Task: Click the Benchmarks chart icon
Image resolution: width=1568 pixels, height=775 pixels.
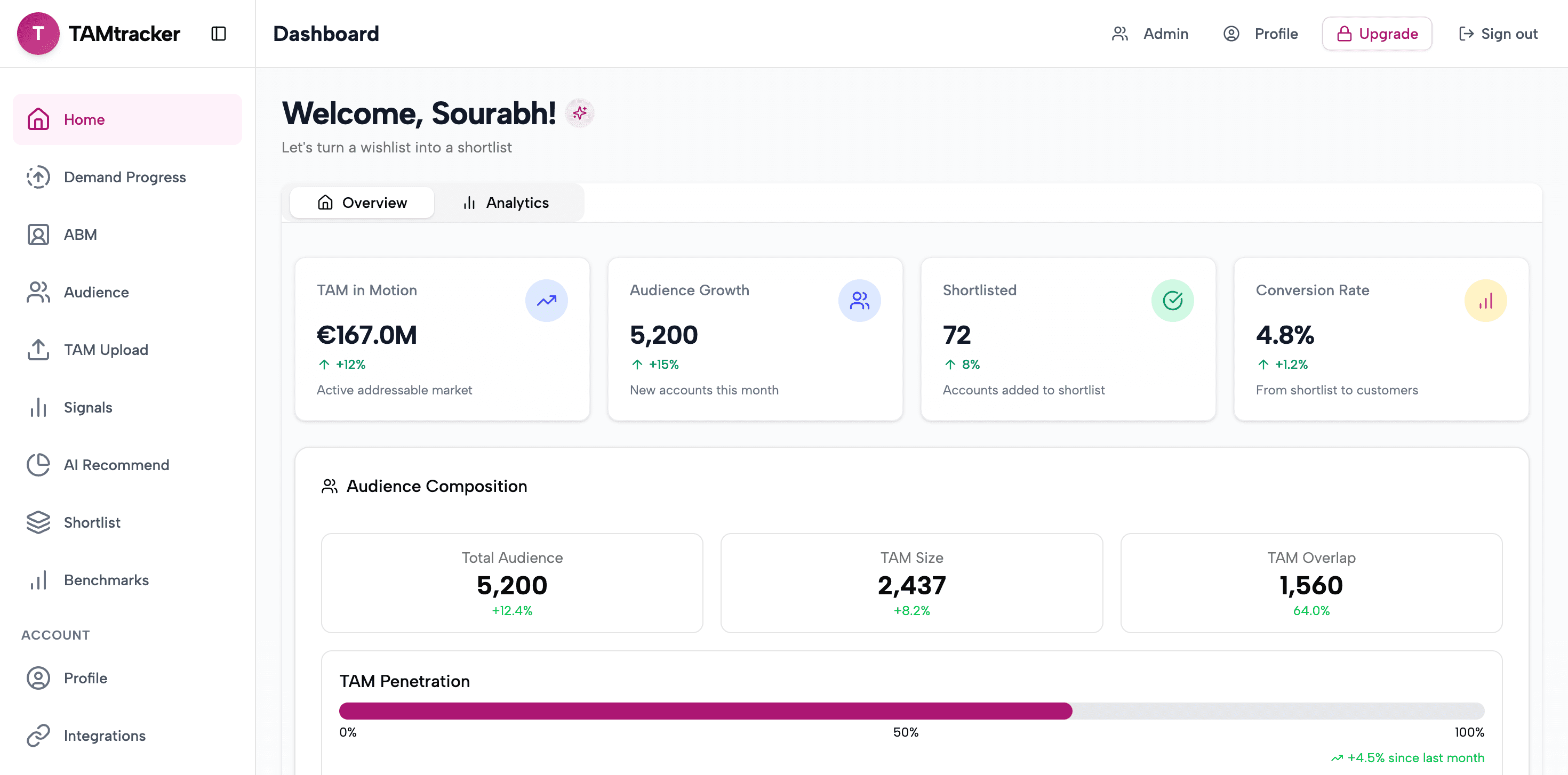Action: click(38, 580)
